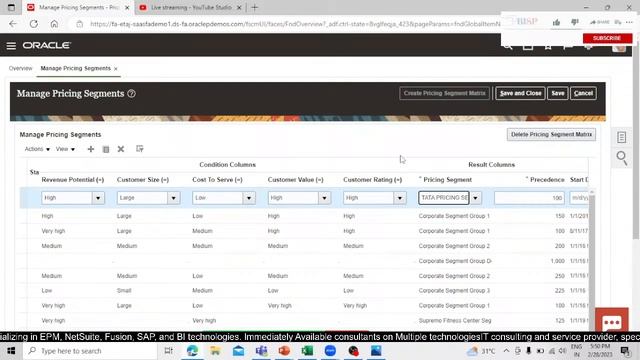Open File Explorer from taskbar
The image size is (640, 360).
click(x=215, y=351)
